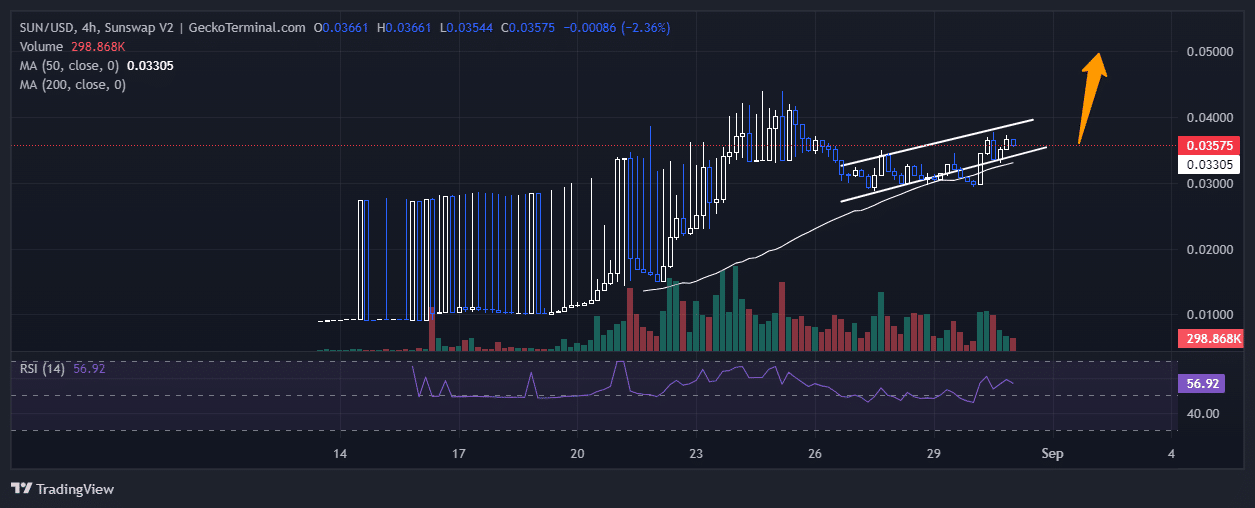Click the close price C0.03575 value

pyautogui.click(x=529, y=28)
